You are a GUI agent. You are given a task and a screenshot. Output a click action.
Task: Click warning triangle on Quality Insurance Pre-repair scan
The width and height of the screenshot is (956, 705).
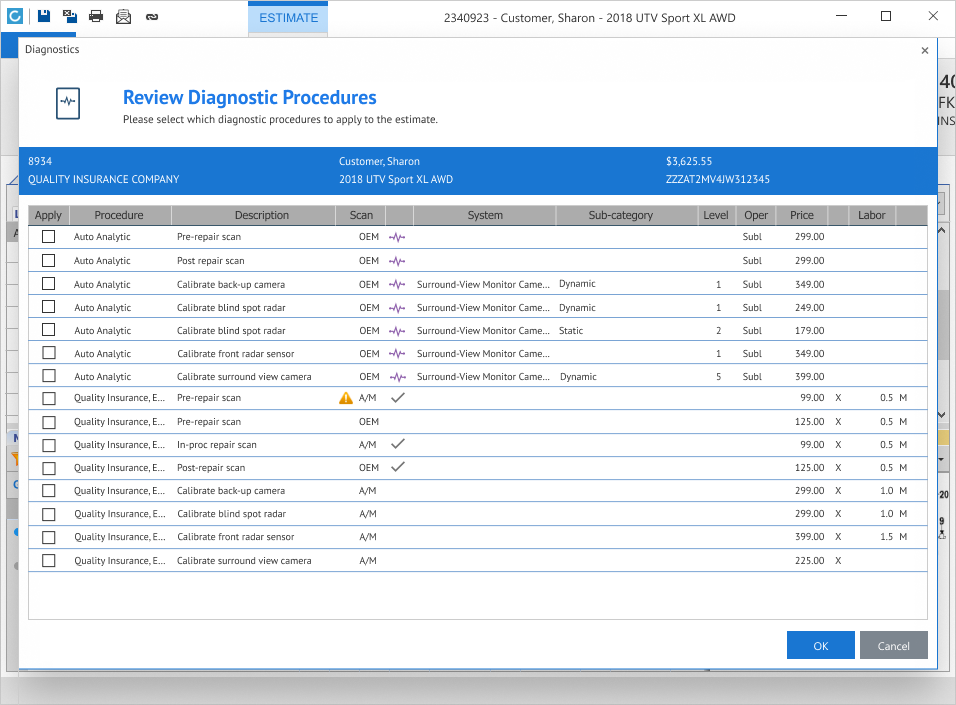point(346,398)
